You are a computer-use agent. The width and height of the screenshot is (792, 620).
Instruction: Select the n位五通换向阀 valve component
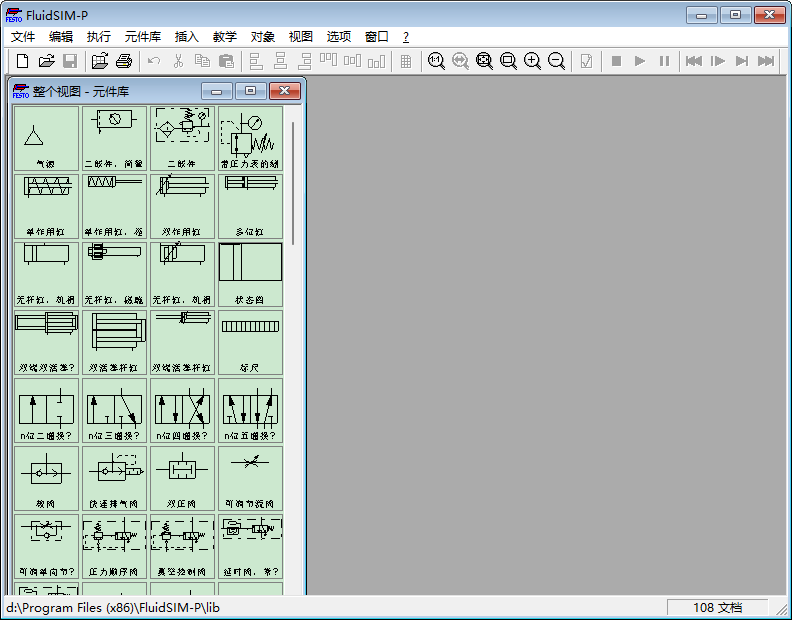pos(251,410)
